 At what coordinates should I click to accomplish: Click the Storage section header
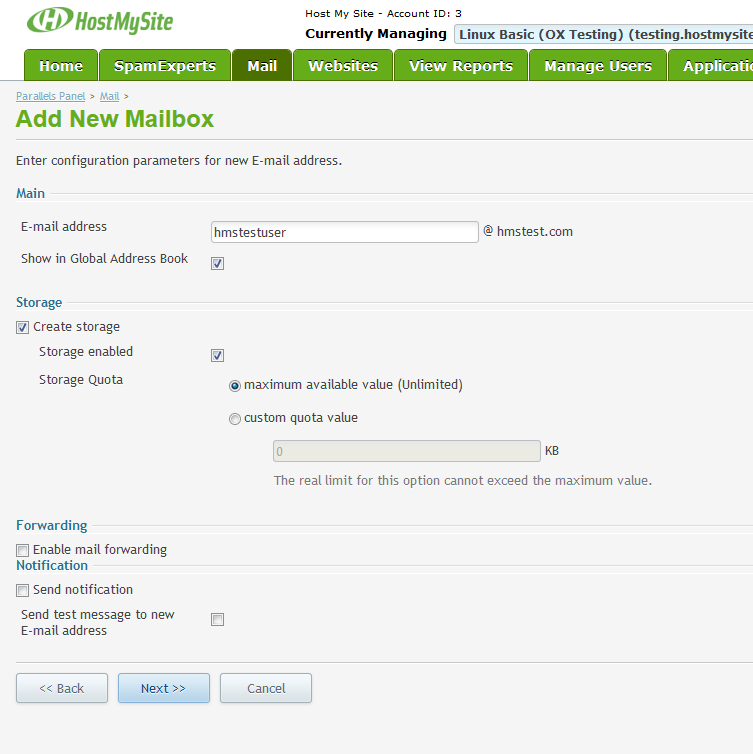tap(39, 302)
